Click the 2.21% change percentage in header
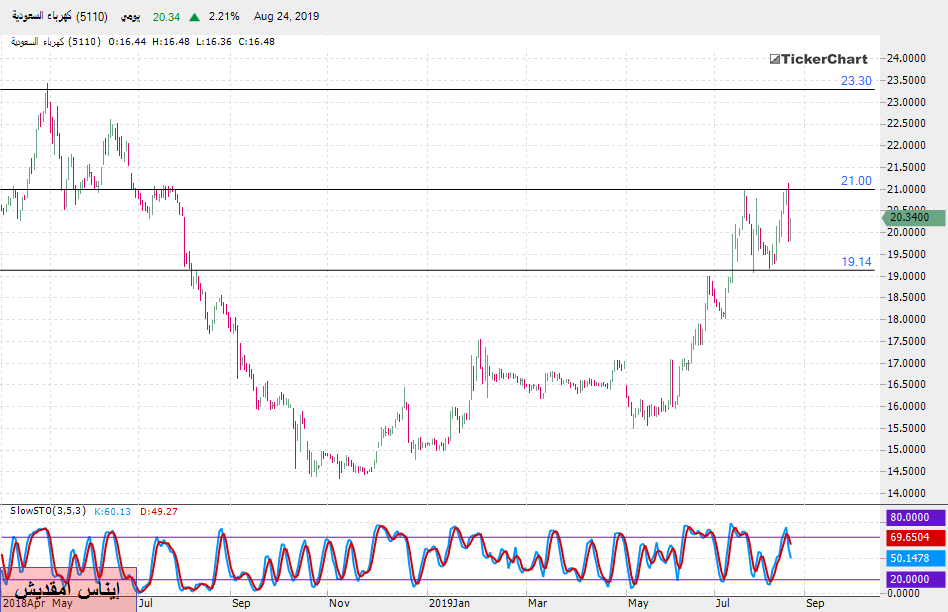948x612 pixels. (225, 17)
